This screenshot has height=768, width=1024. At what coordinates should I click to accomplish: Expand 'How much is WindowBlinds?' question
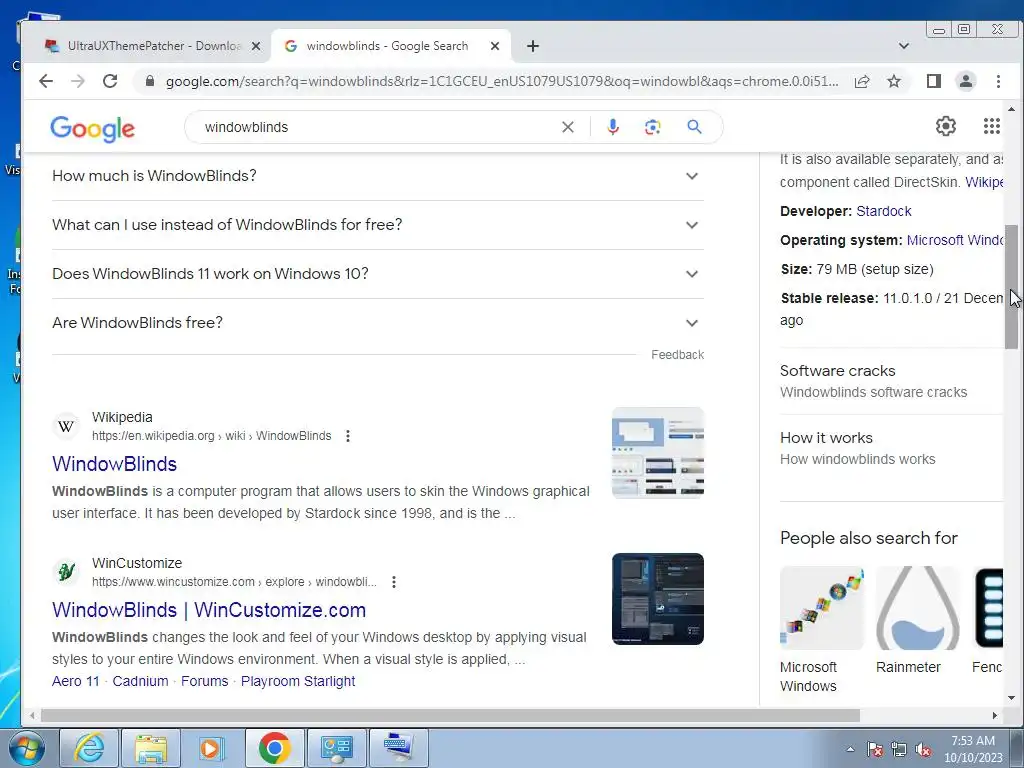(x=377, y=176)
